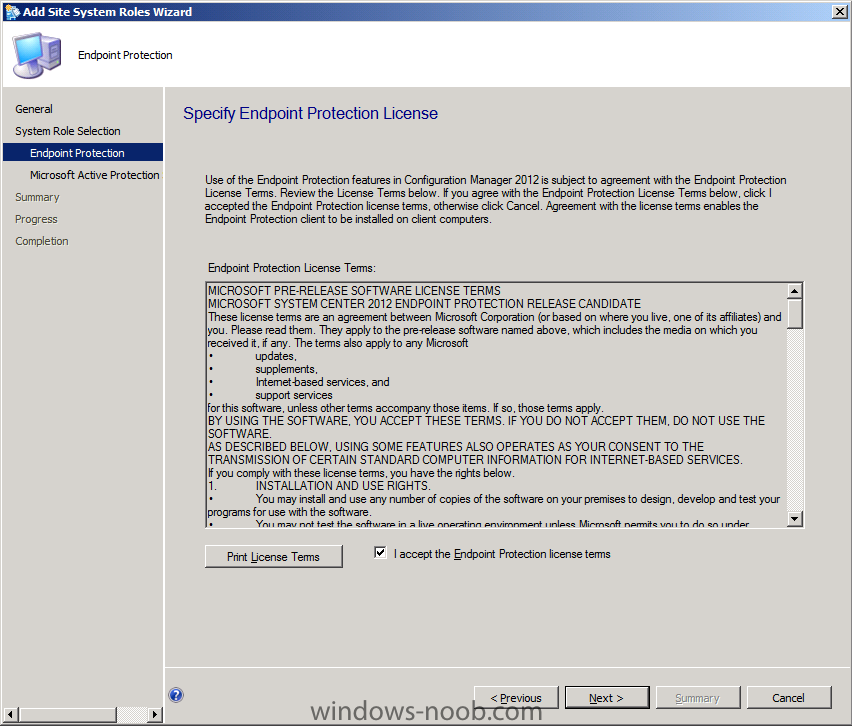The width and height of the screenshot is (852, 726).
Task: Proceed with the Next button
Action: tap(607, 698)
